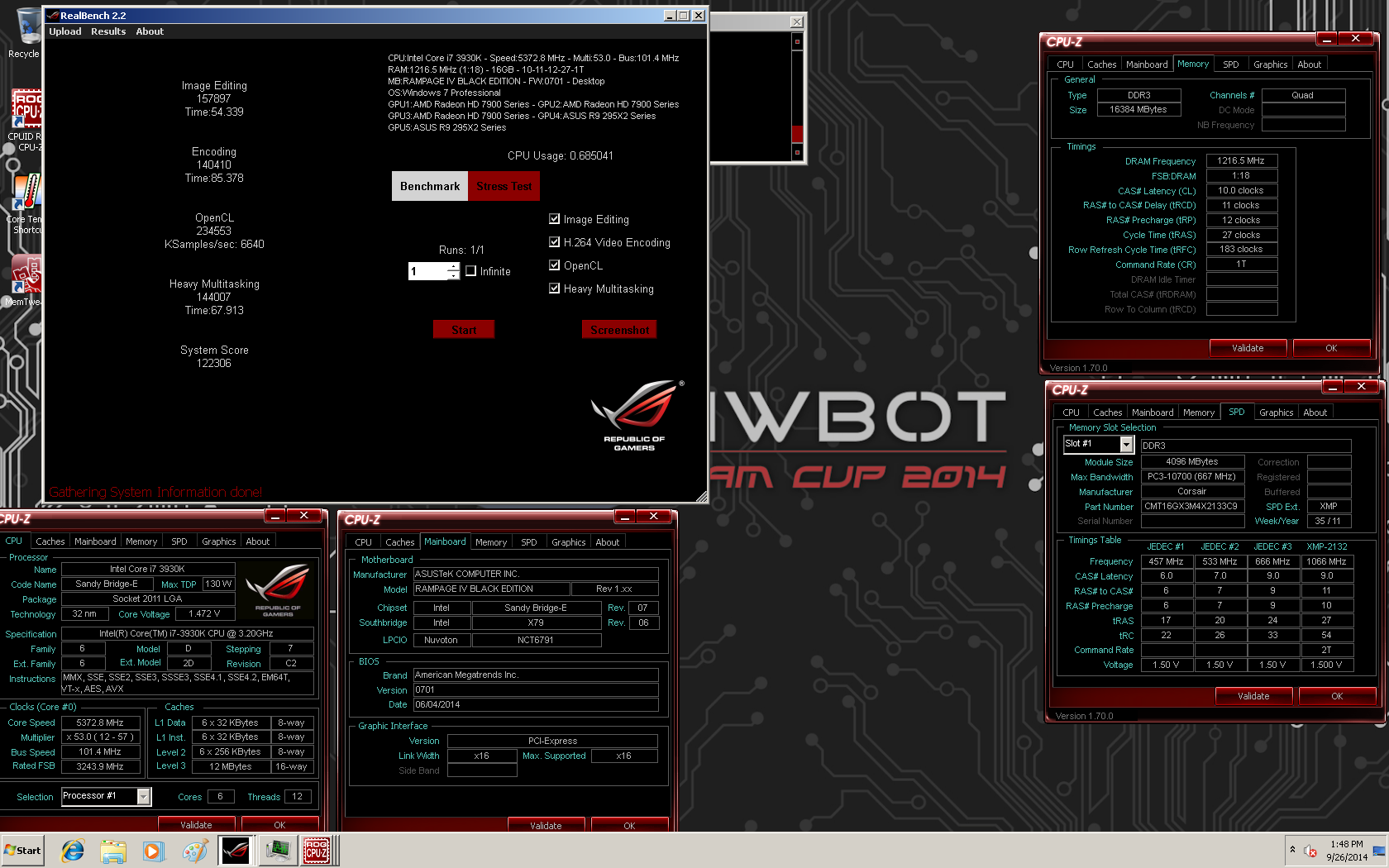Click the show desktop tray icon

tap(1379, 851)
